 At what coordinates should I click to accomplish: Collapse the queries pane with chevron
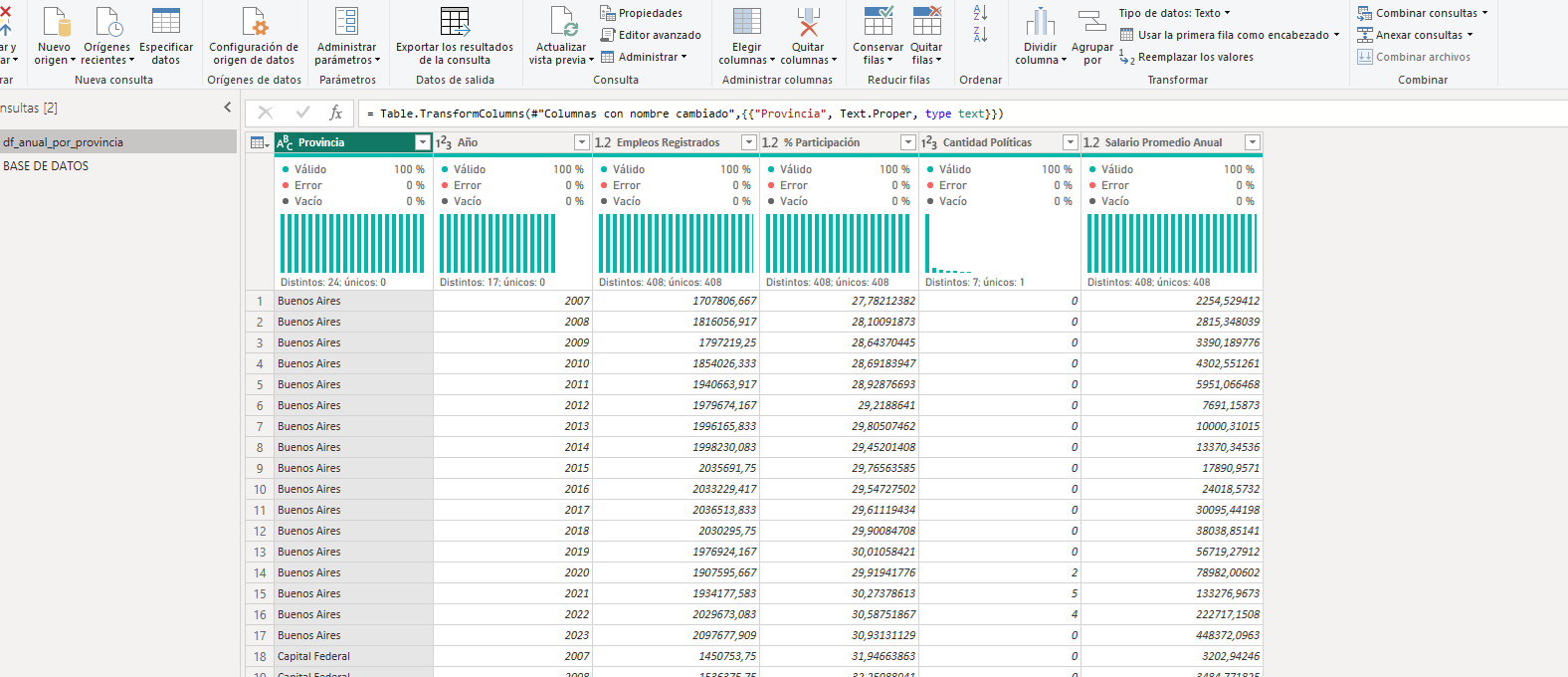point(227,108)
